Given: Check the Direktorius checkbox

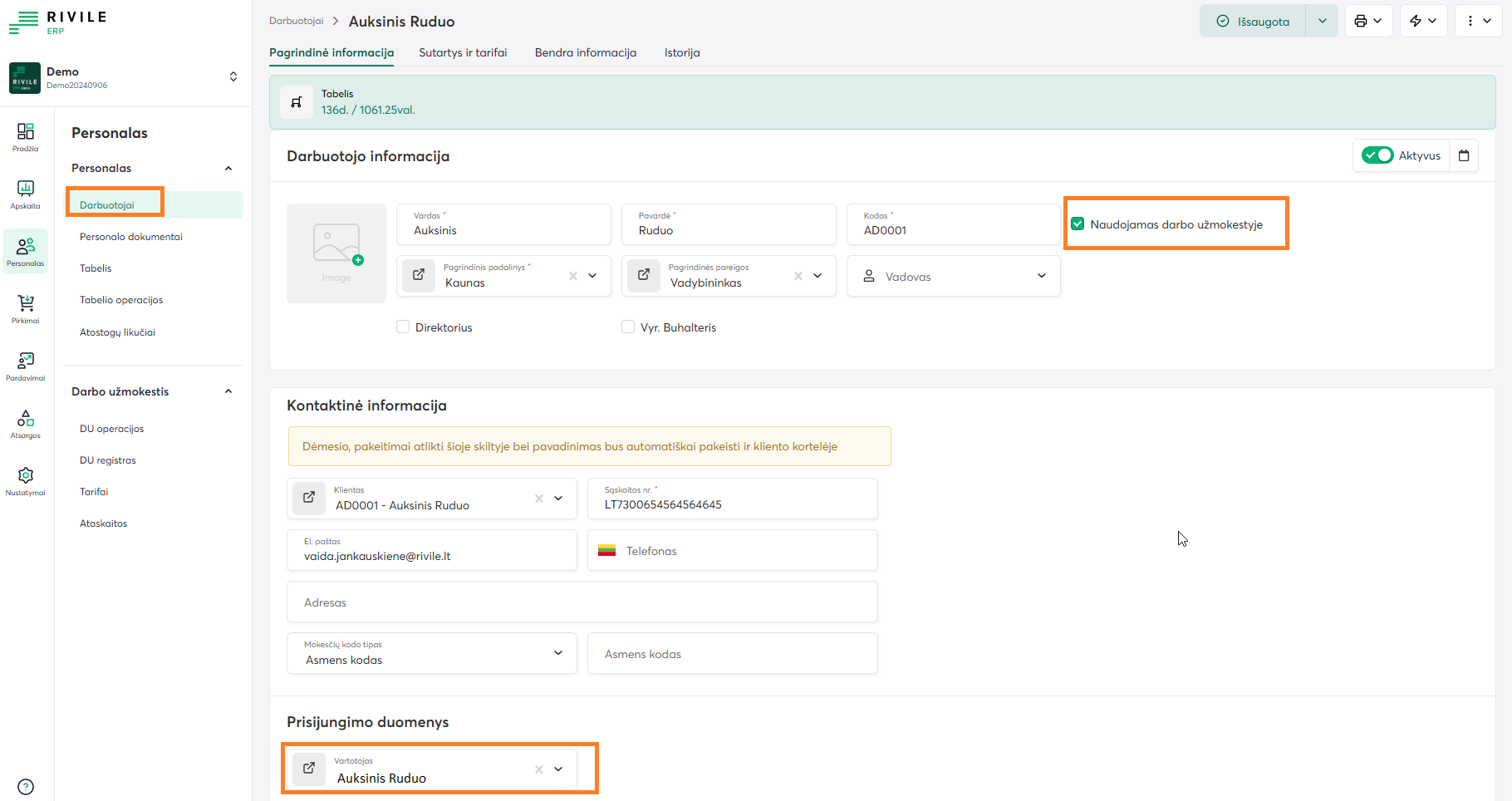Looking at the screenshot, I should coord(403,327).
